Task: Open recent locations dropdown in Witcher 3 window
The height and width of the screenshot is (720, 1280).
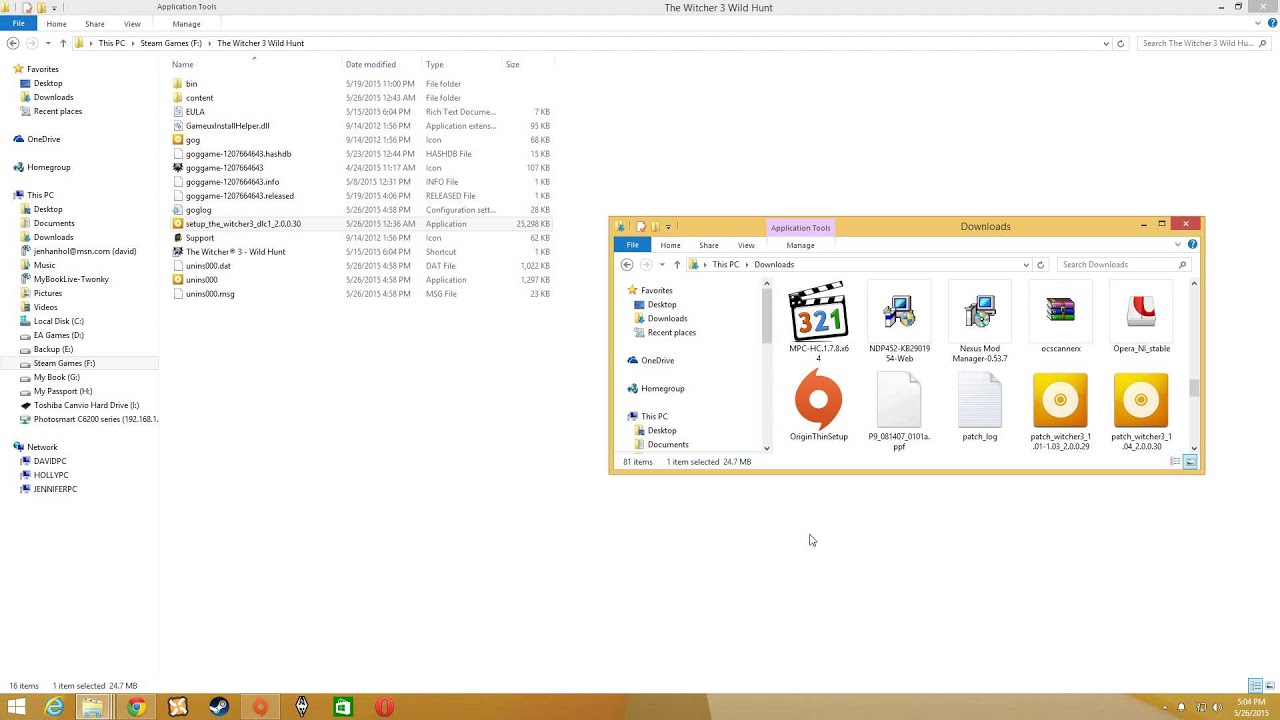Action: click(x=47, y=43)
